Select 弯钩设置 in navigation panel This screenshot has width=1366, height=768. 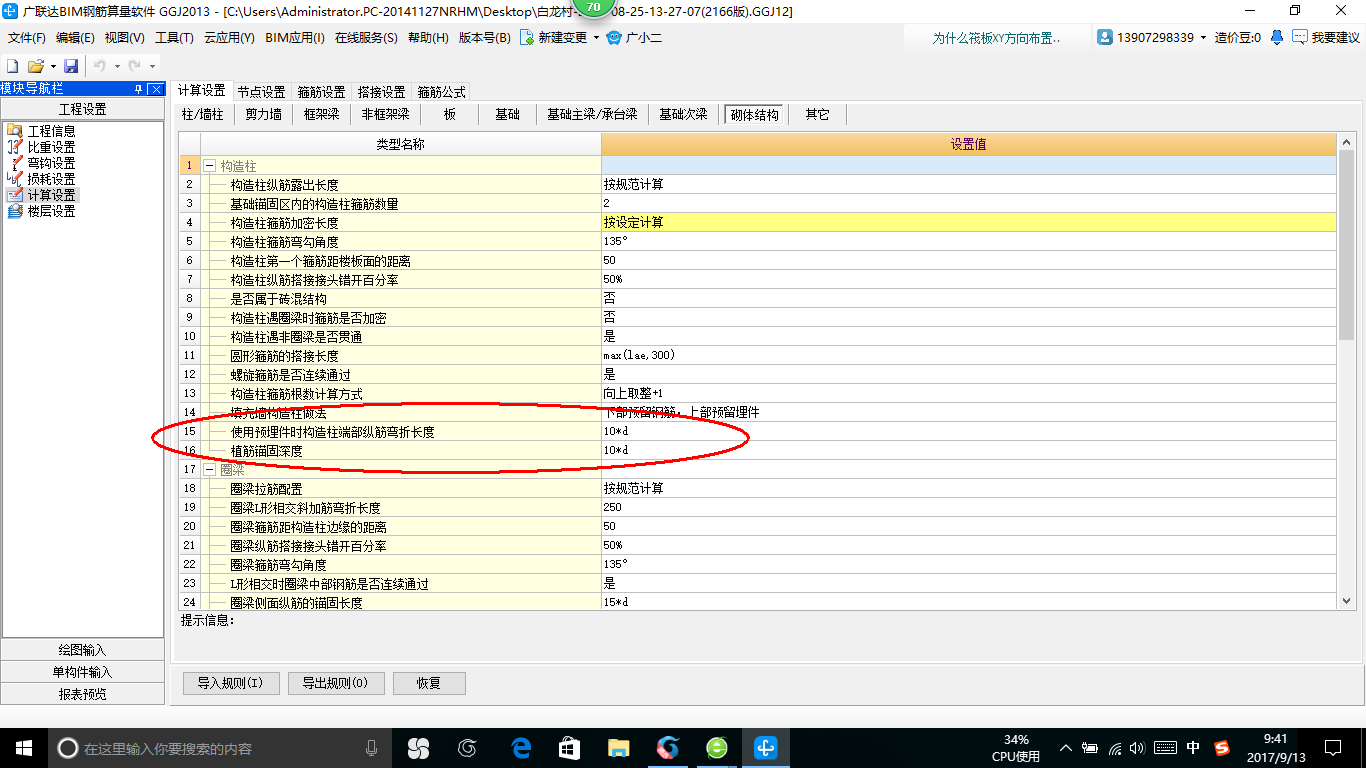(x=41, y=163)
